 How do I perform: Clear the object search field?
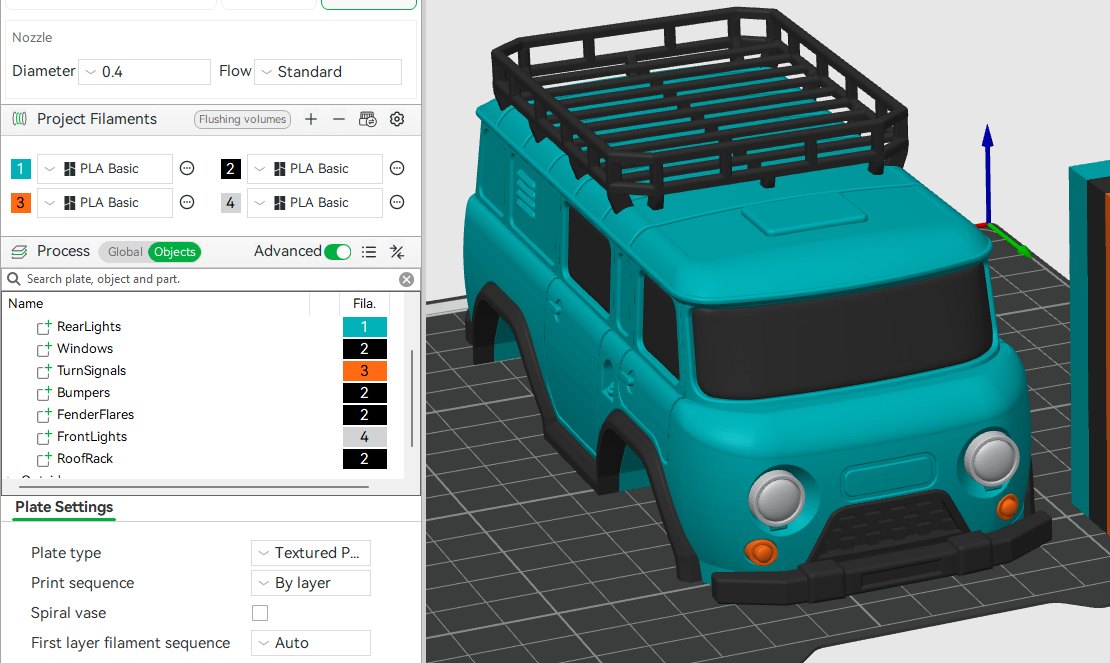pos(406,279)
